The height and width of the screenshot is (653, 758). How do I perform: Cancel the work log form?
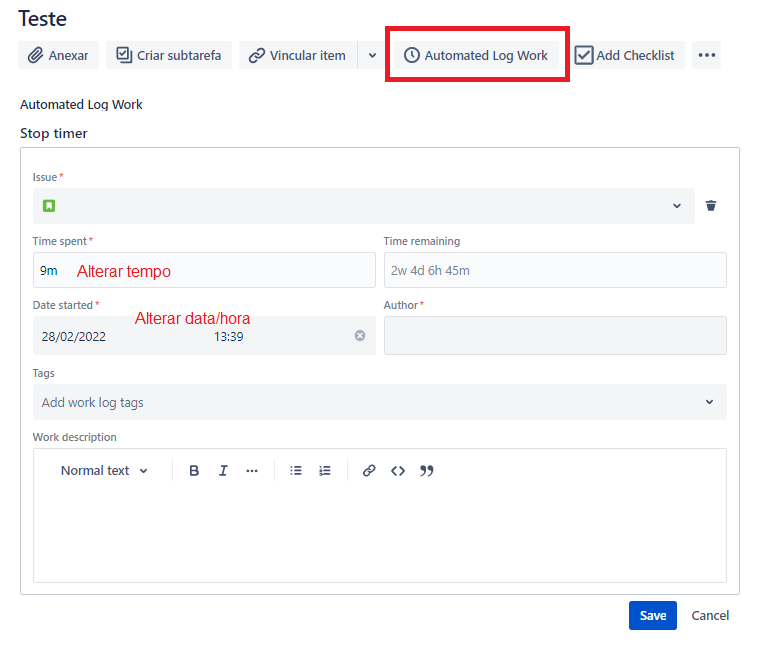click(x=710, y=616)
